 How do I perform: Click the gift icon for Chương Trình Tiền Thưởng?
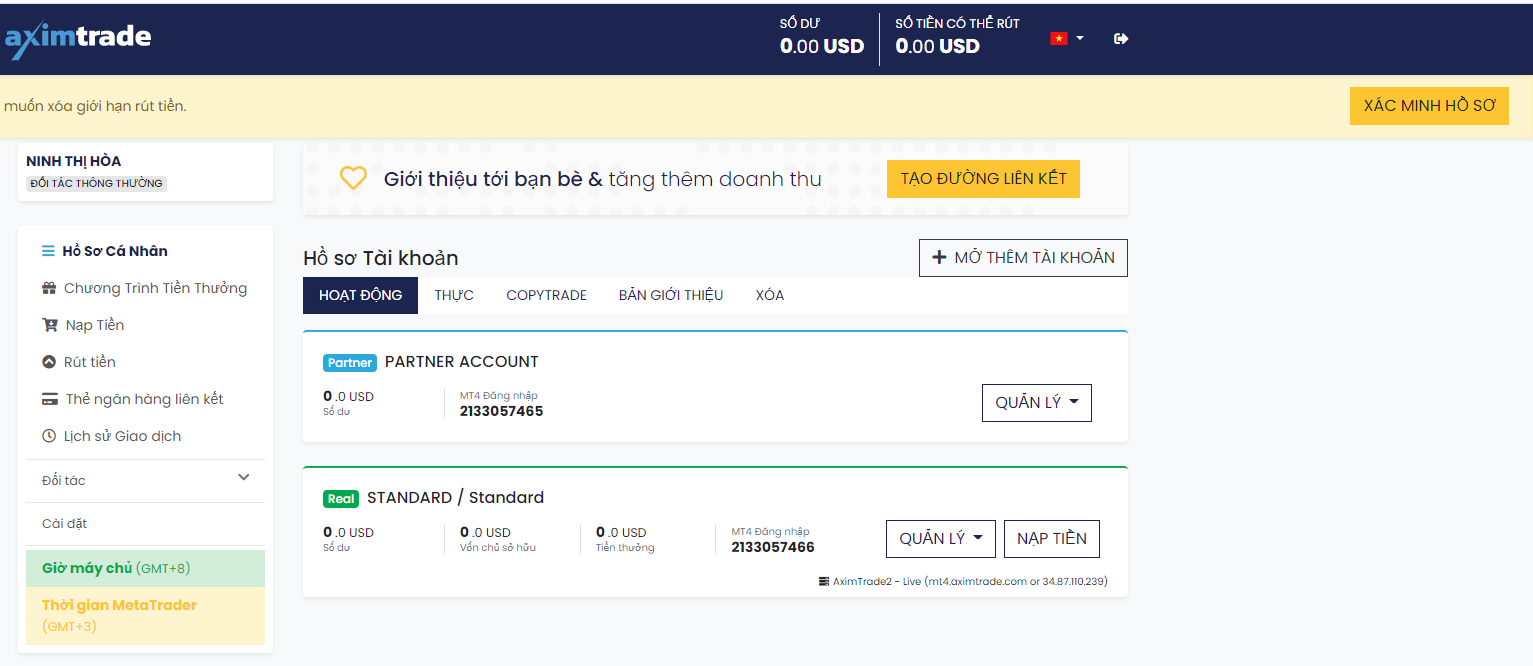(49, 288)
